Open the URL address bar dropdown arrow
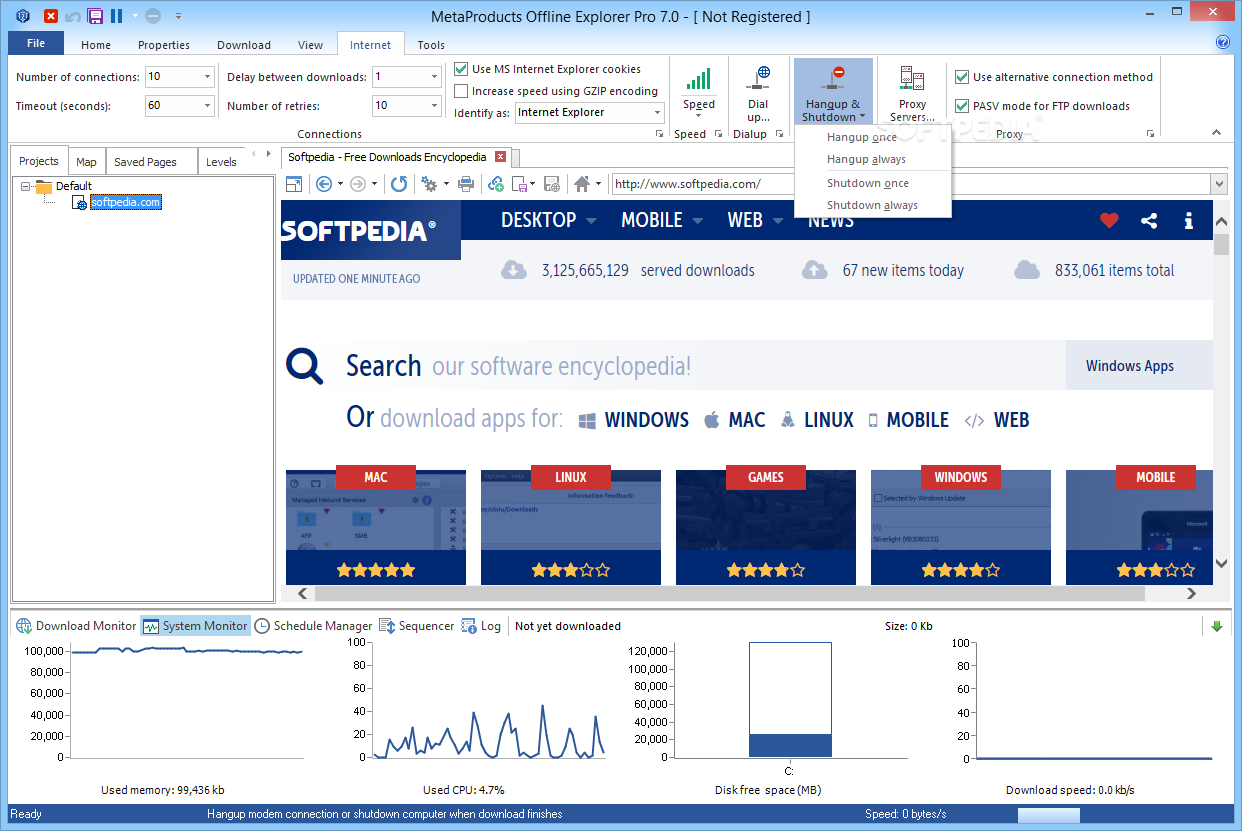Viewport: 1242px width, 831px height. point(1218,184)
